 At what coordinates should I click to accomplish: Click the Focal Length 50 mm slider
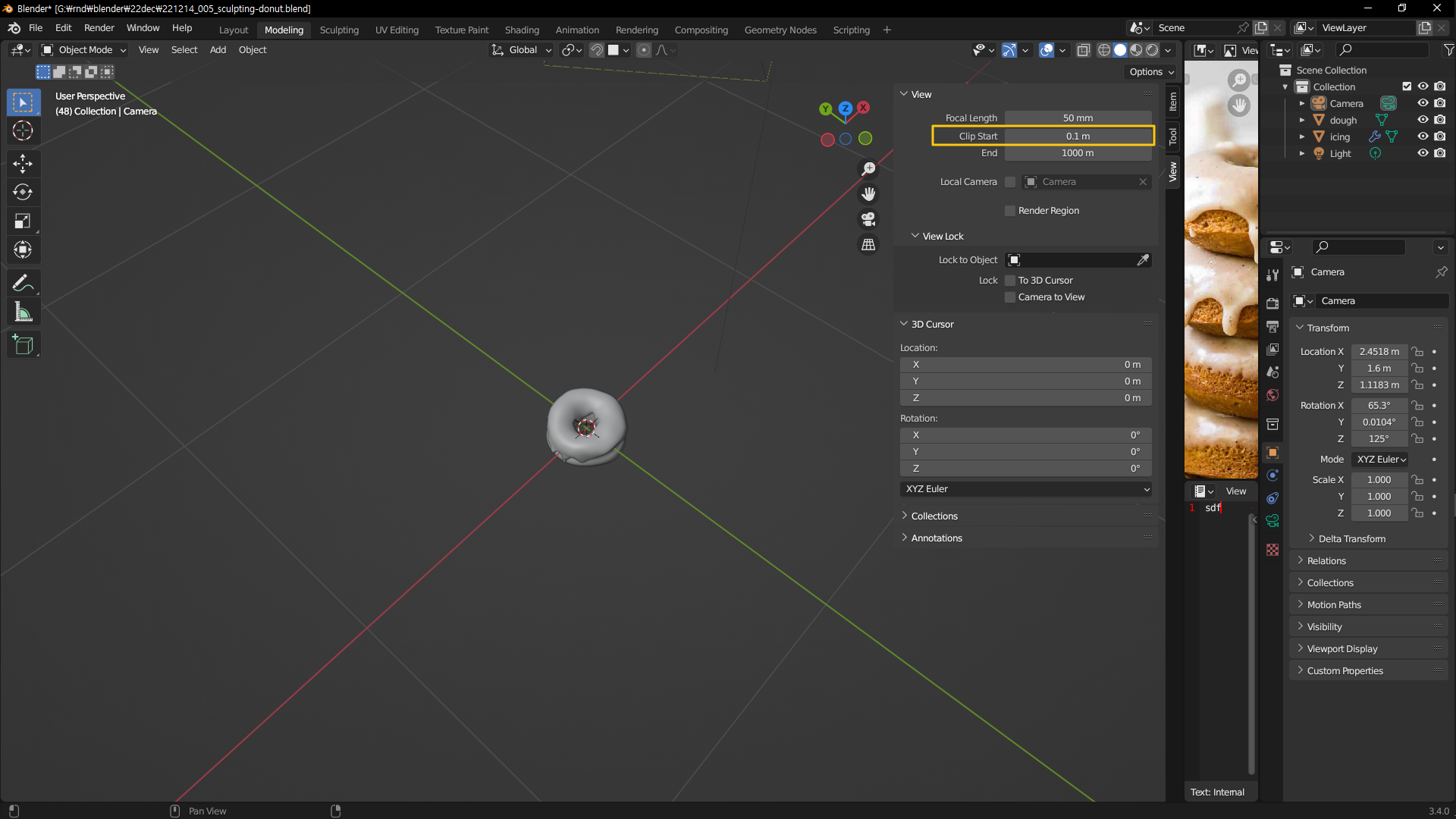coord(1078,118)
